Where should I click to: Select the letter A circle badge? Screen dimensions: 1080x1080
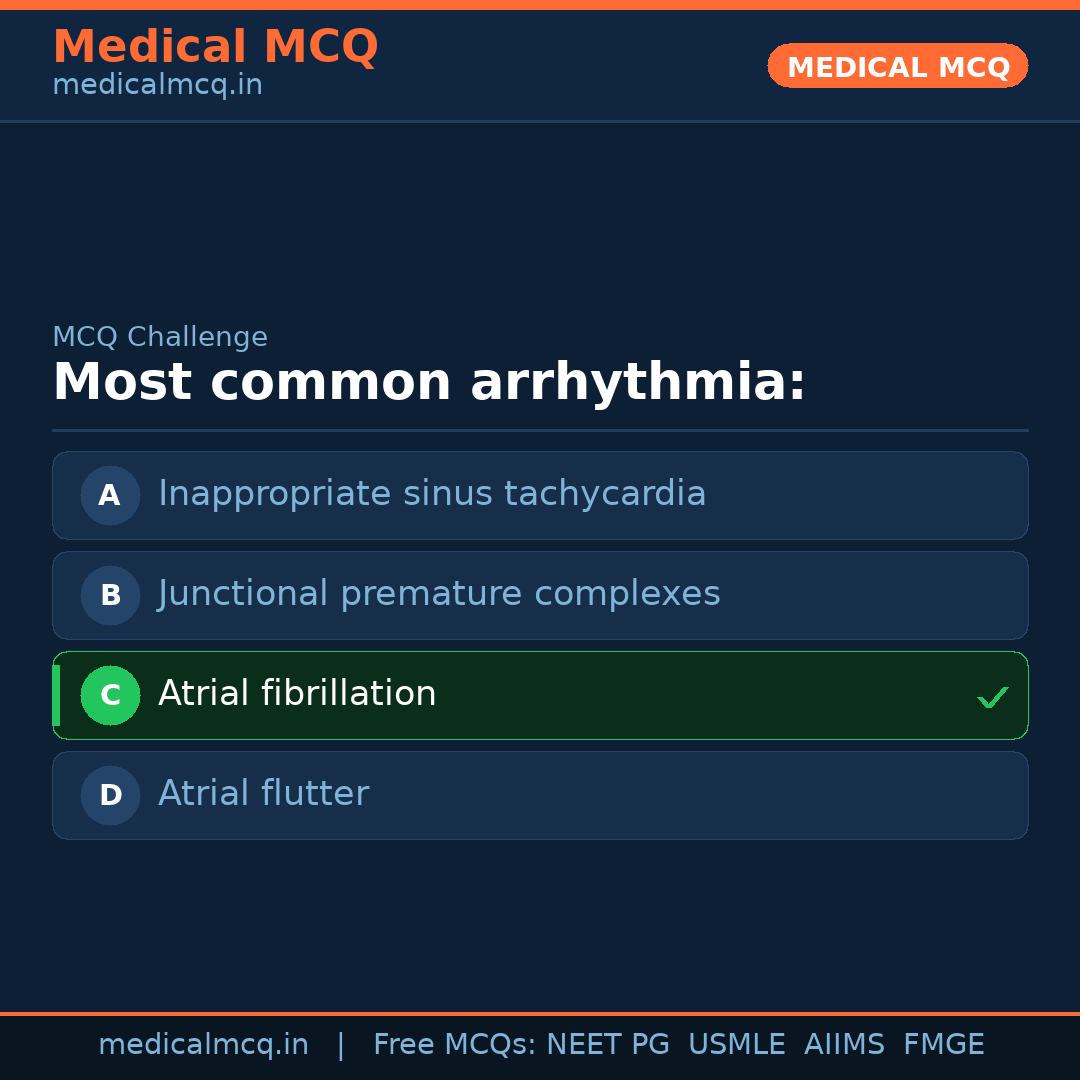click(x=110, y=495)
